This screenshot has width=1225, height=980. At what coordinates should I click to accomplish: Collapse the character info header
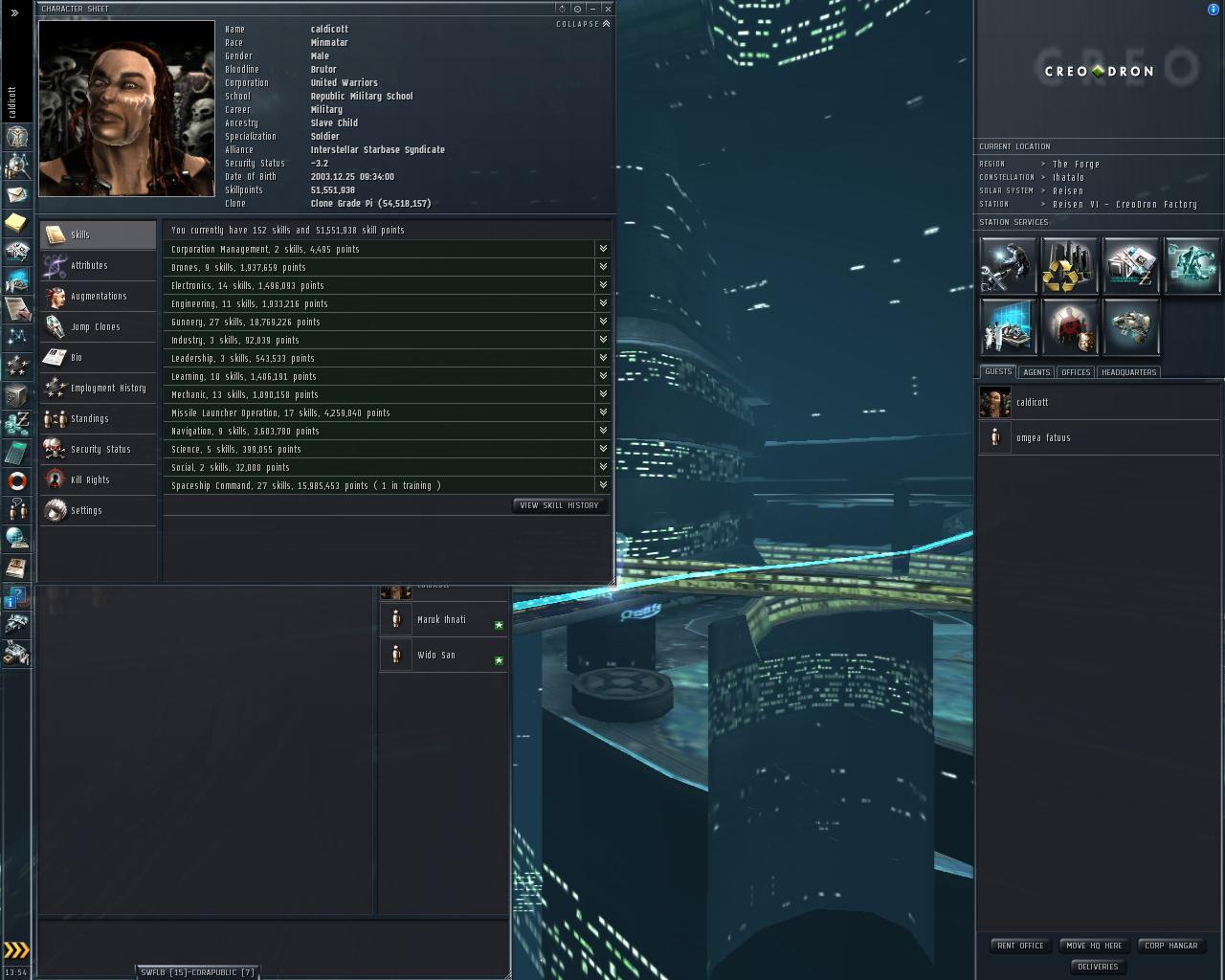point(583,24)
